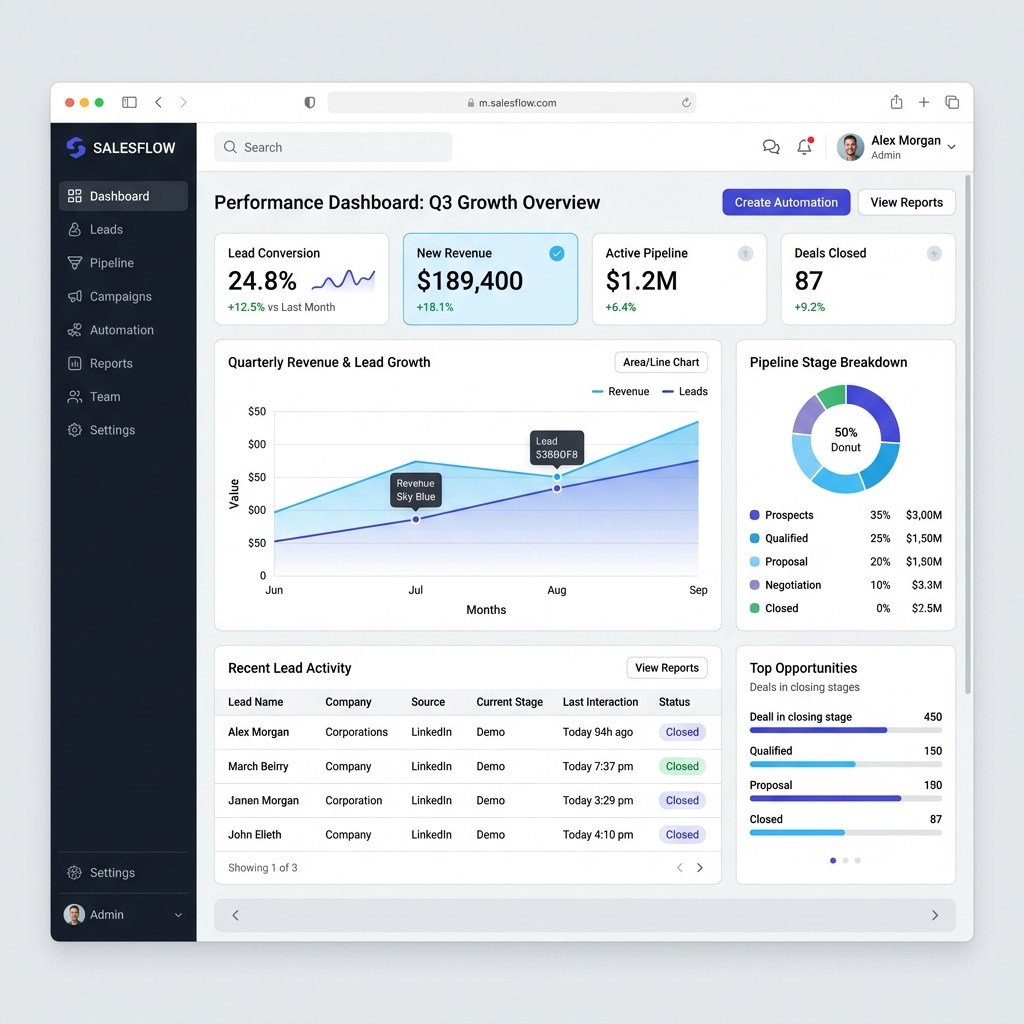This screenshot has width=1024, height=1024.
Task: Click the Create Automation button
Action: pos(786,202)
